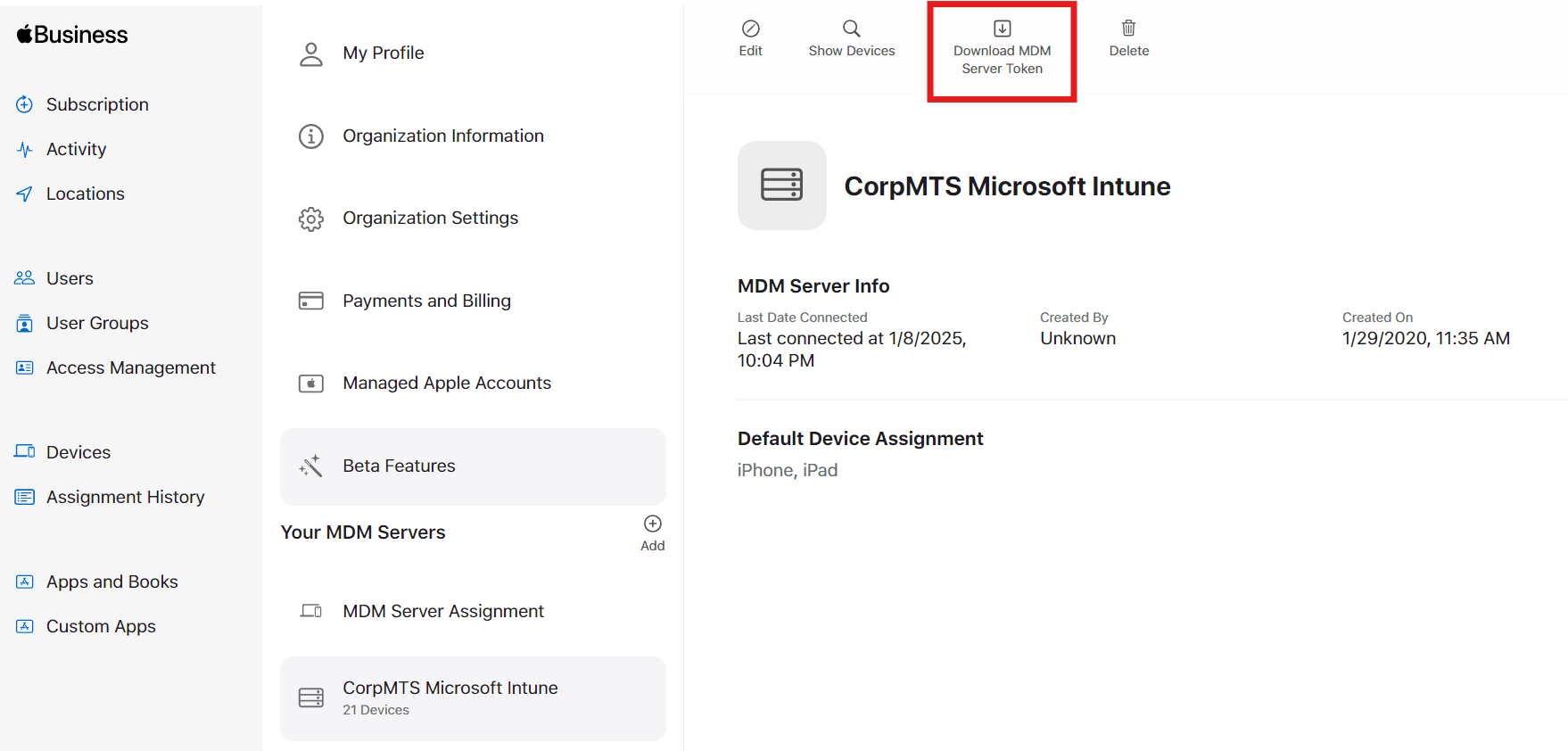Click the Beta Features sparkle wand icon
This screenshot has width=1568, height=751.
pos(311,466)
